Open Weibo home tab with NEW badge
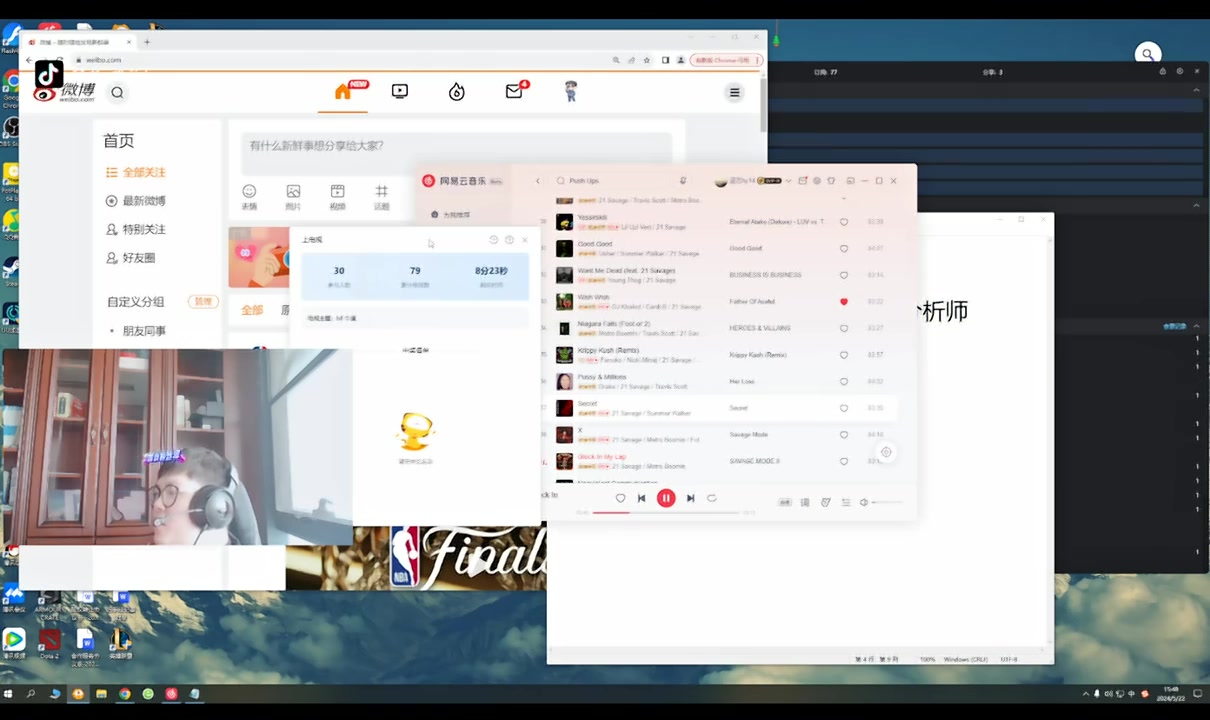The width and height of the screenshot is (1210, 720). click(x=344, y=91)
